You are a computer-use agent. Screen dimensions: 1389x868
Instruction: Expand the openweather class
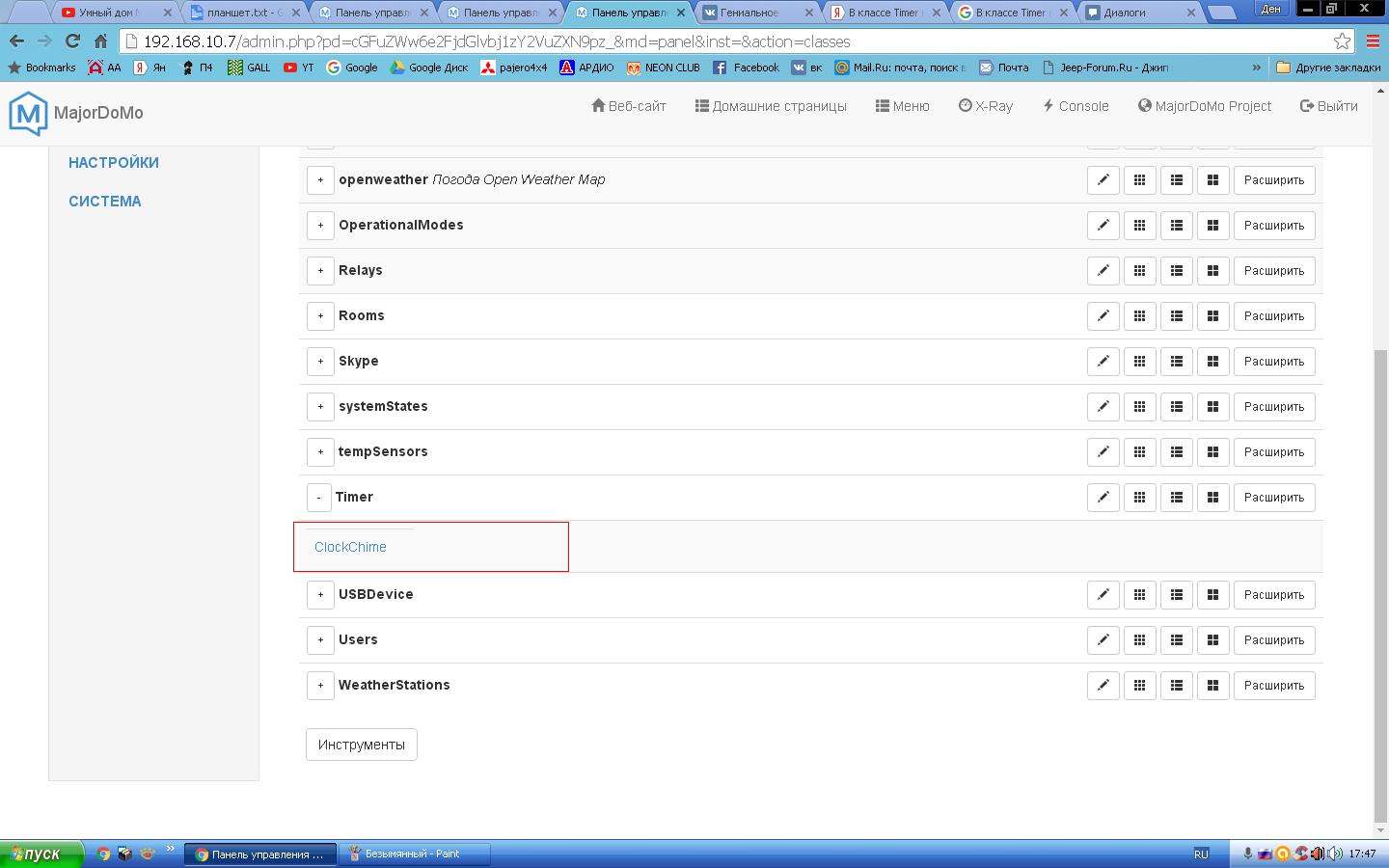(x=320, y=180)
